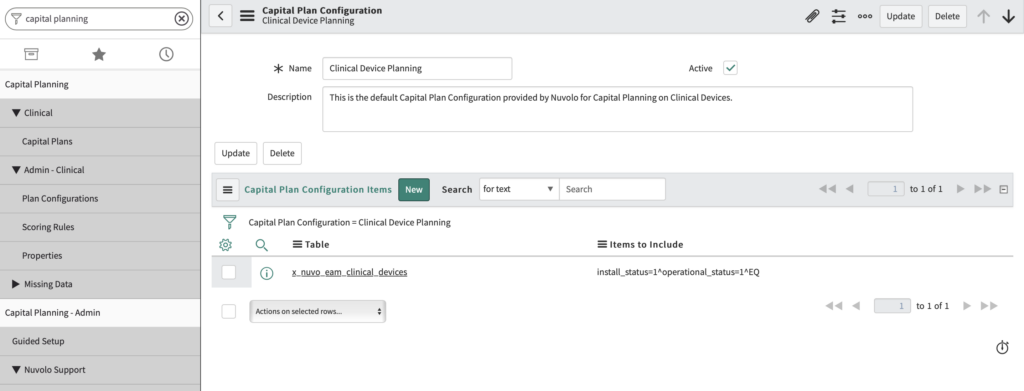Select the x_nuvo_eam_clinical_devices row checkbox
The height and width of the screenshot is (391, 1024).
tap(229, 272)
